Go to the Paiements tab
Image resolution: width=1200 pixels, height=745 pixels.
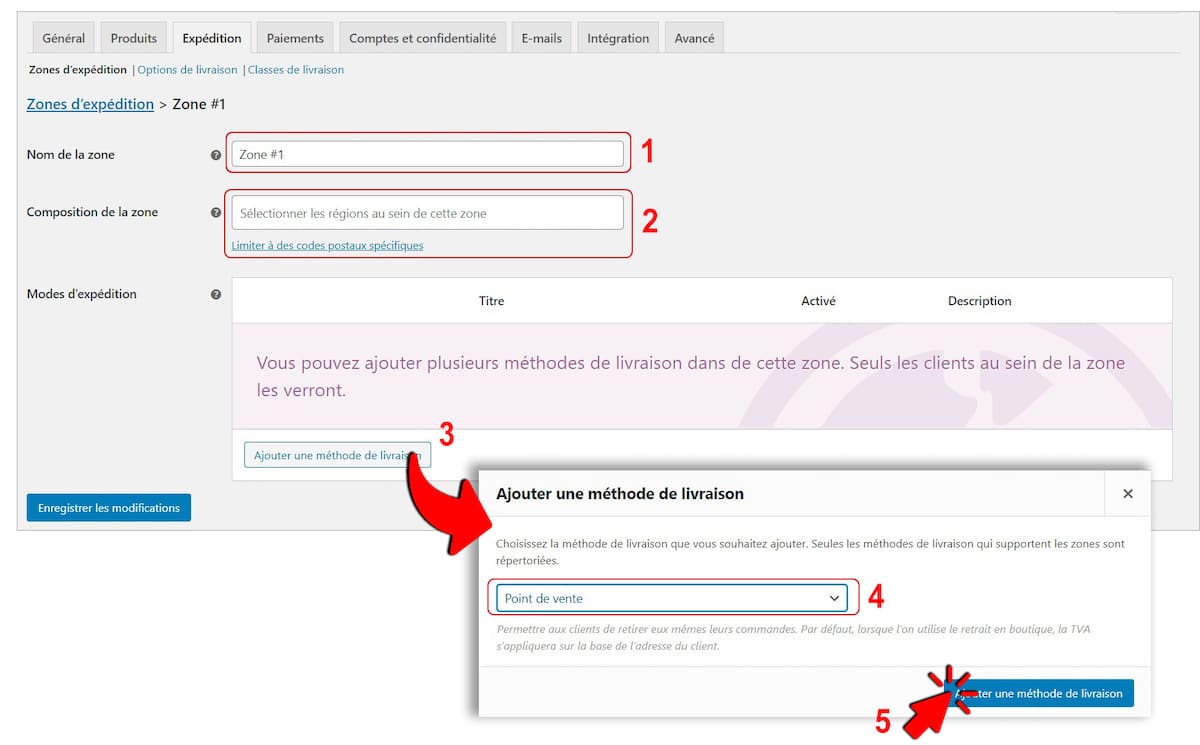(295, 38)
